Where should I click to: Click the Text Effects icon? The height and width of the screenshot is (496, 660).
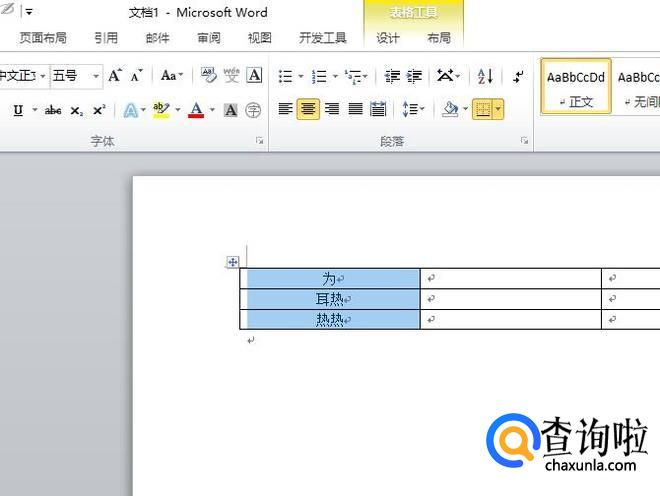pos(130,110)
